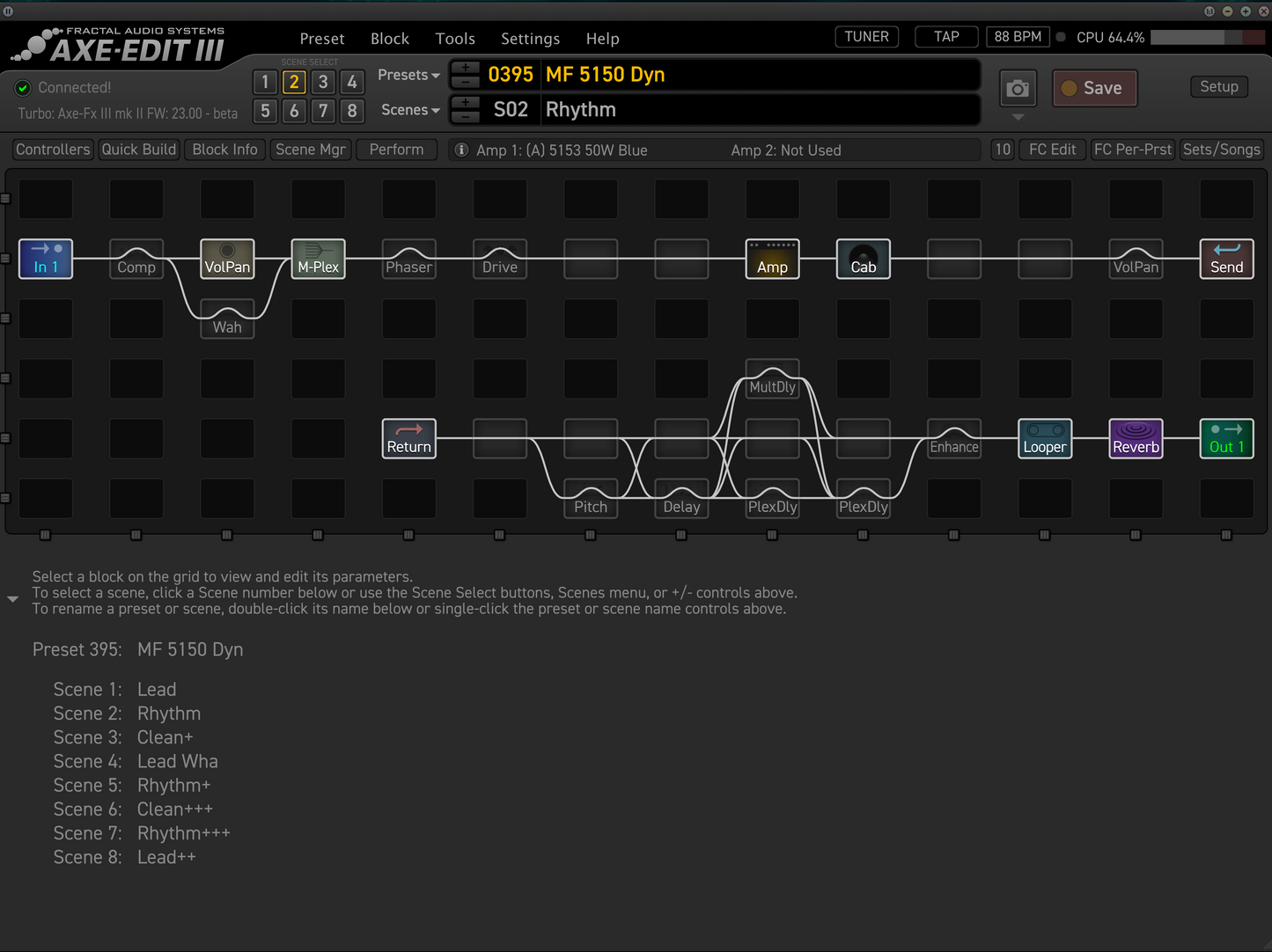Select the first VolPan block after Comp
Screen dimensions: 1272x952
pyautogui.click(x=227, y=259)
